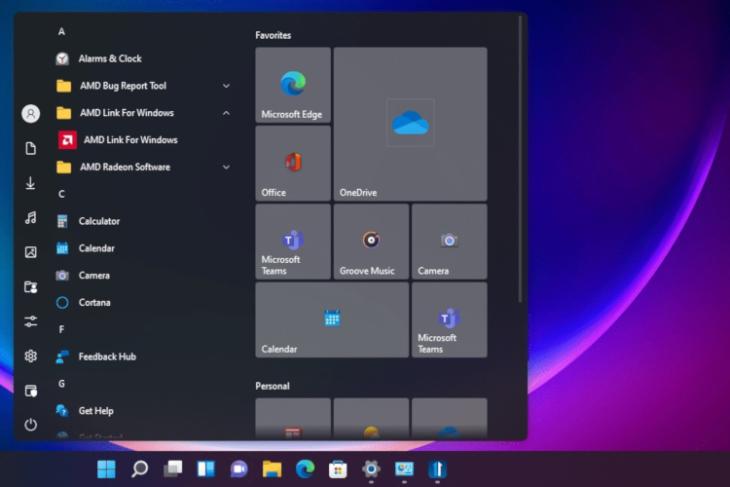Open Settings gear on the taskbar
The image size is (730, 487).
click(371, 469)
